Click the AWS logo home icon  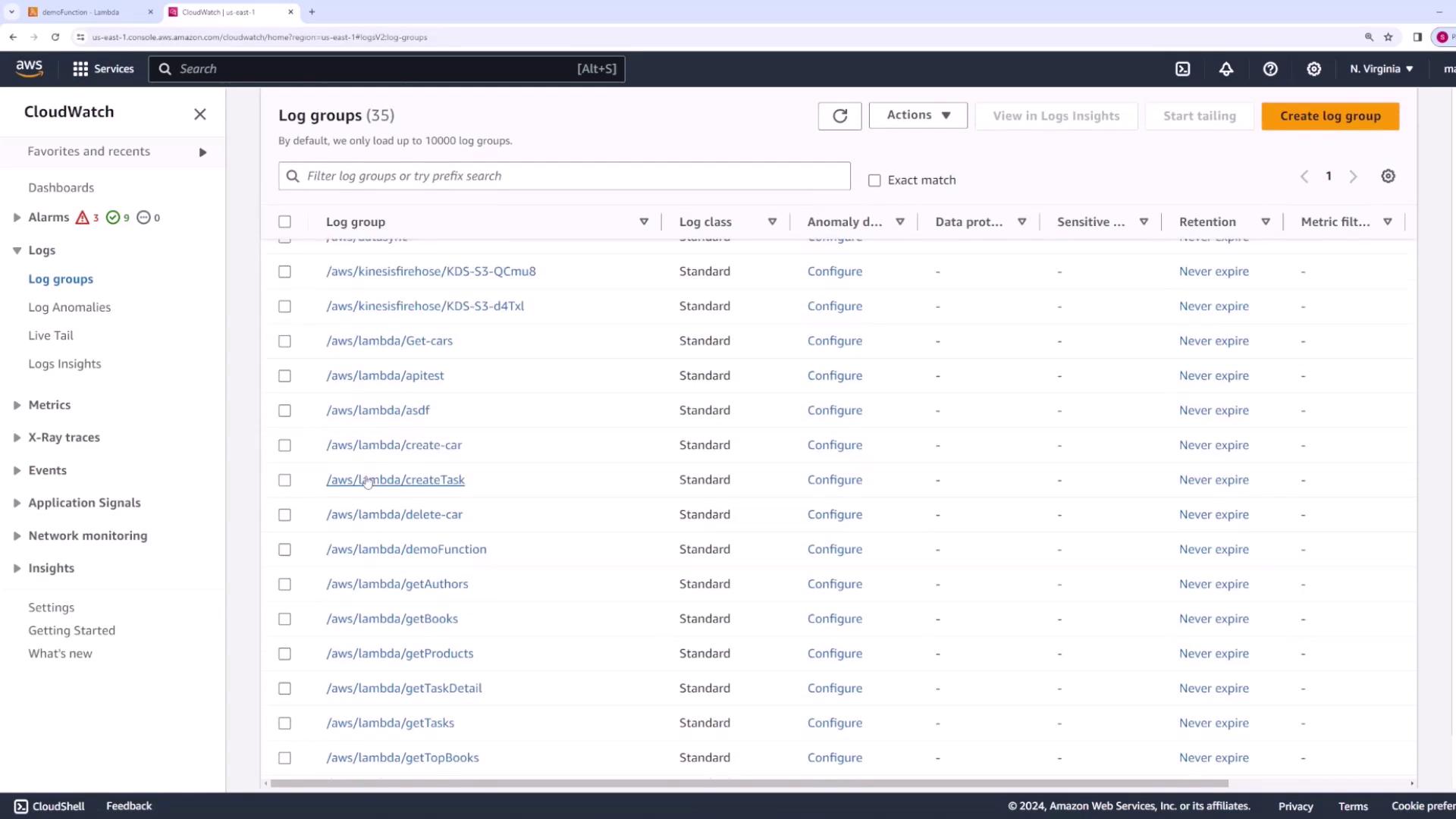30,68
